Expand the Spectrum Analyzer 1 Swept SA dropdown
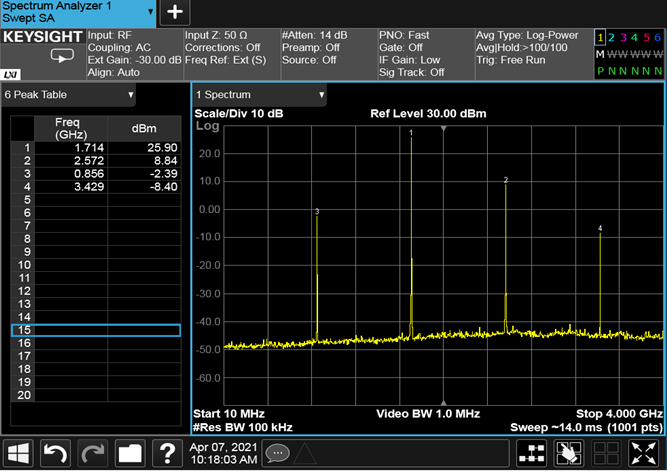The width and height of the screenshot is (667, 473). coord(78,13)
